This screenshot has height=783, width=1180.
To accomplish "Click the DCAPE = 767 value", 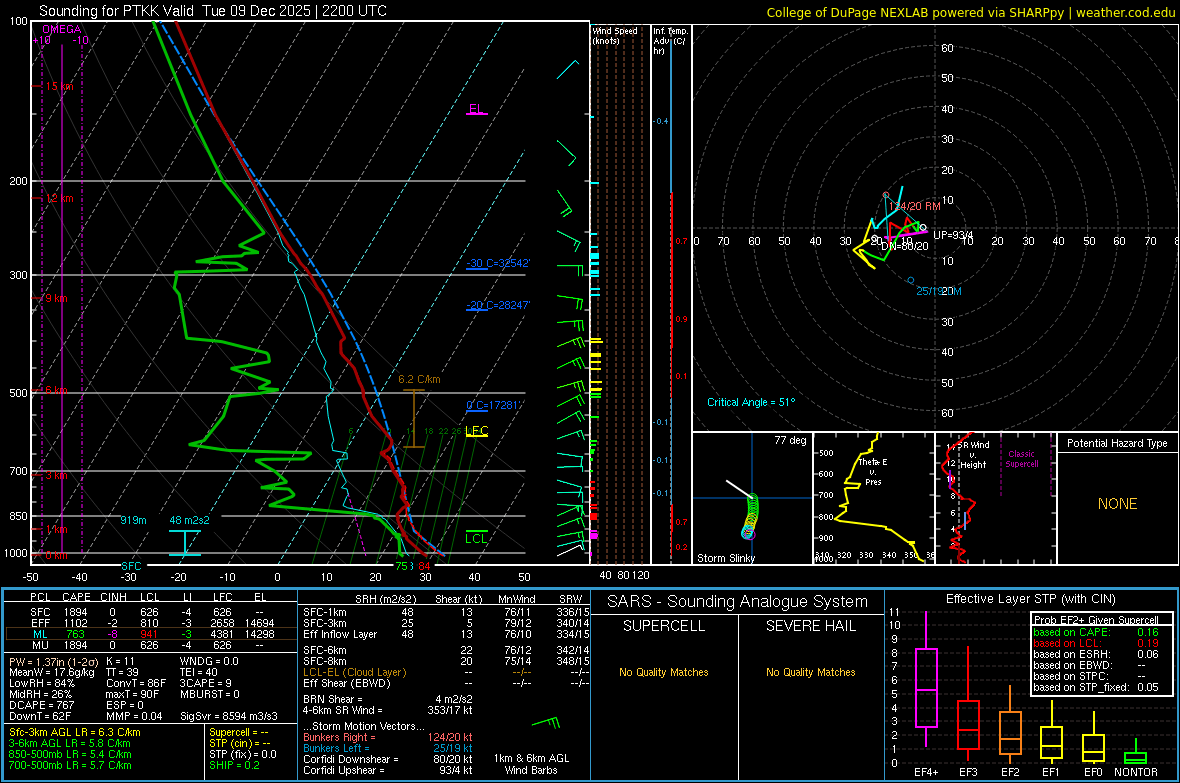I will [x=41, y=705].
